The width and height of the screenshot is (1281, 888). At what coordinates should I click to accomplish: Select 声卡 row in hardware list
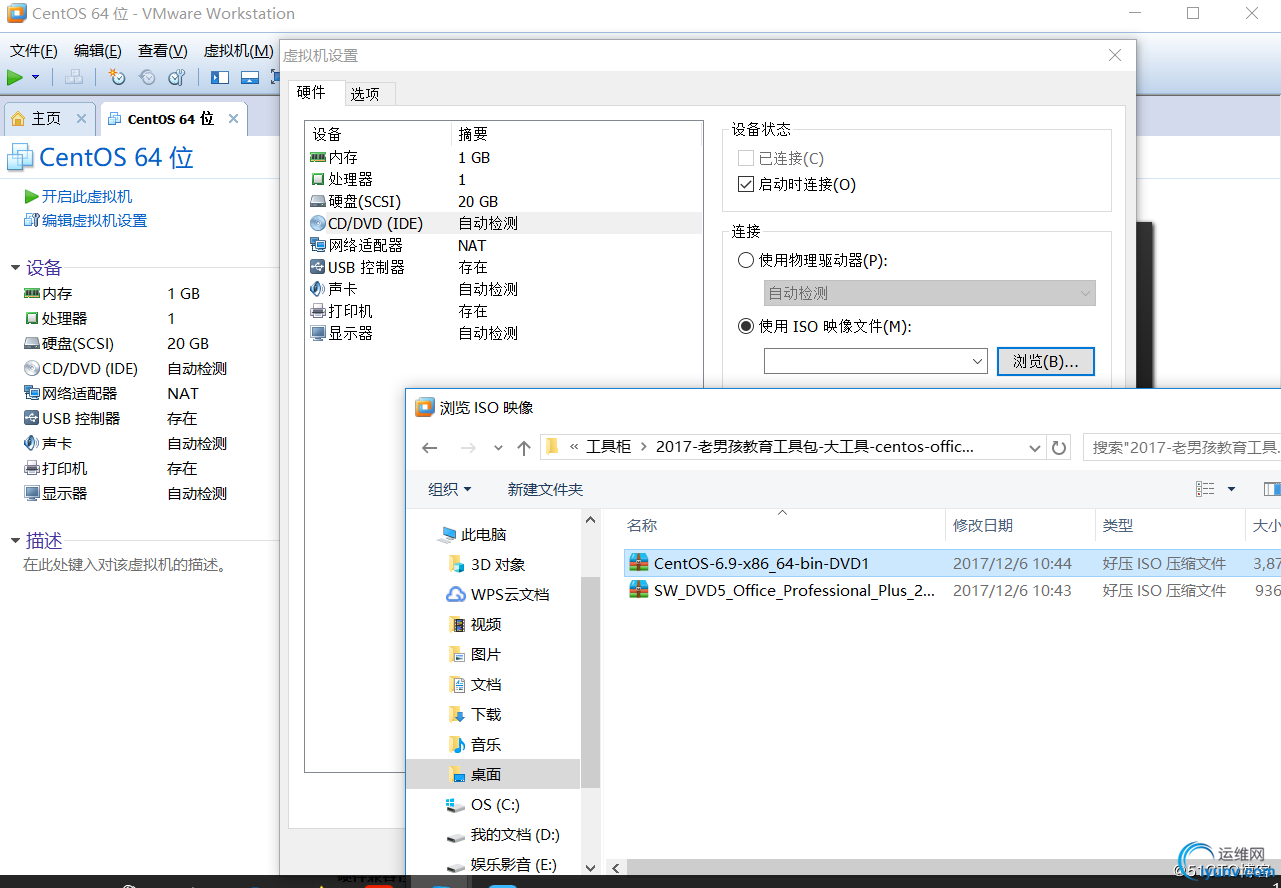[x=504, y=290]
